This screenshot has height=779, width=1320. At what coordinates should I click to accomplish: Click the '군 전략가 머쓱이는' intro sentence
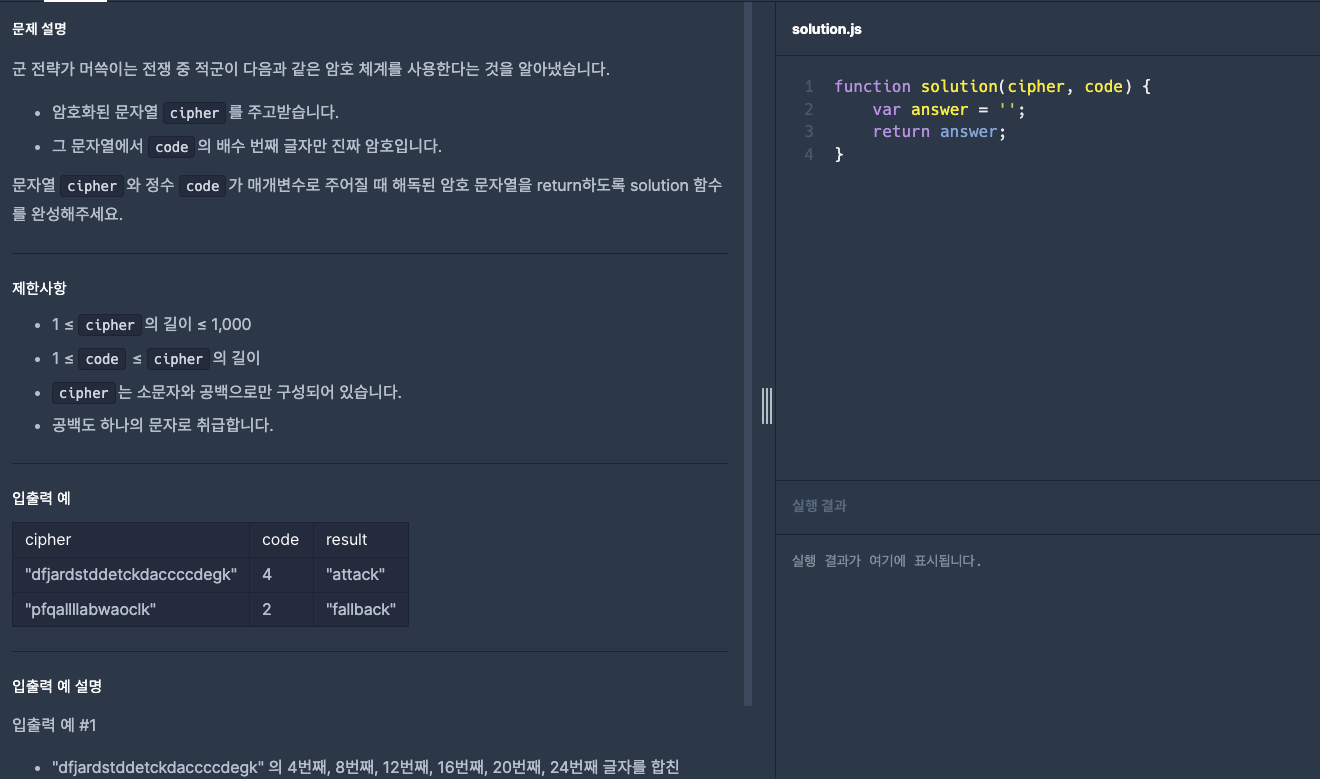click(311, 69)
